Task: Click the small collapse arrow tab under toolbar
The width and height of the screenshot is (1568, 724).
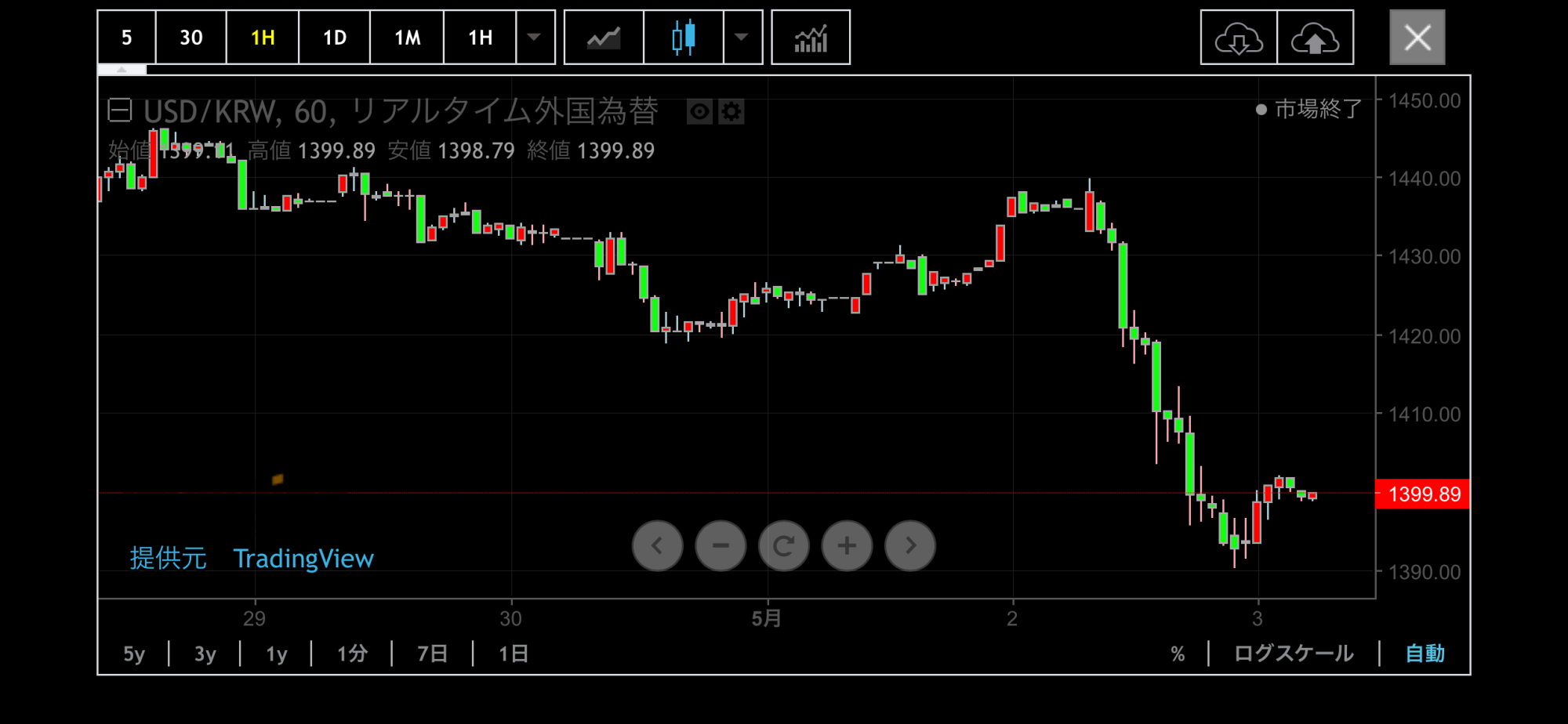Action: 122,70
